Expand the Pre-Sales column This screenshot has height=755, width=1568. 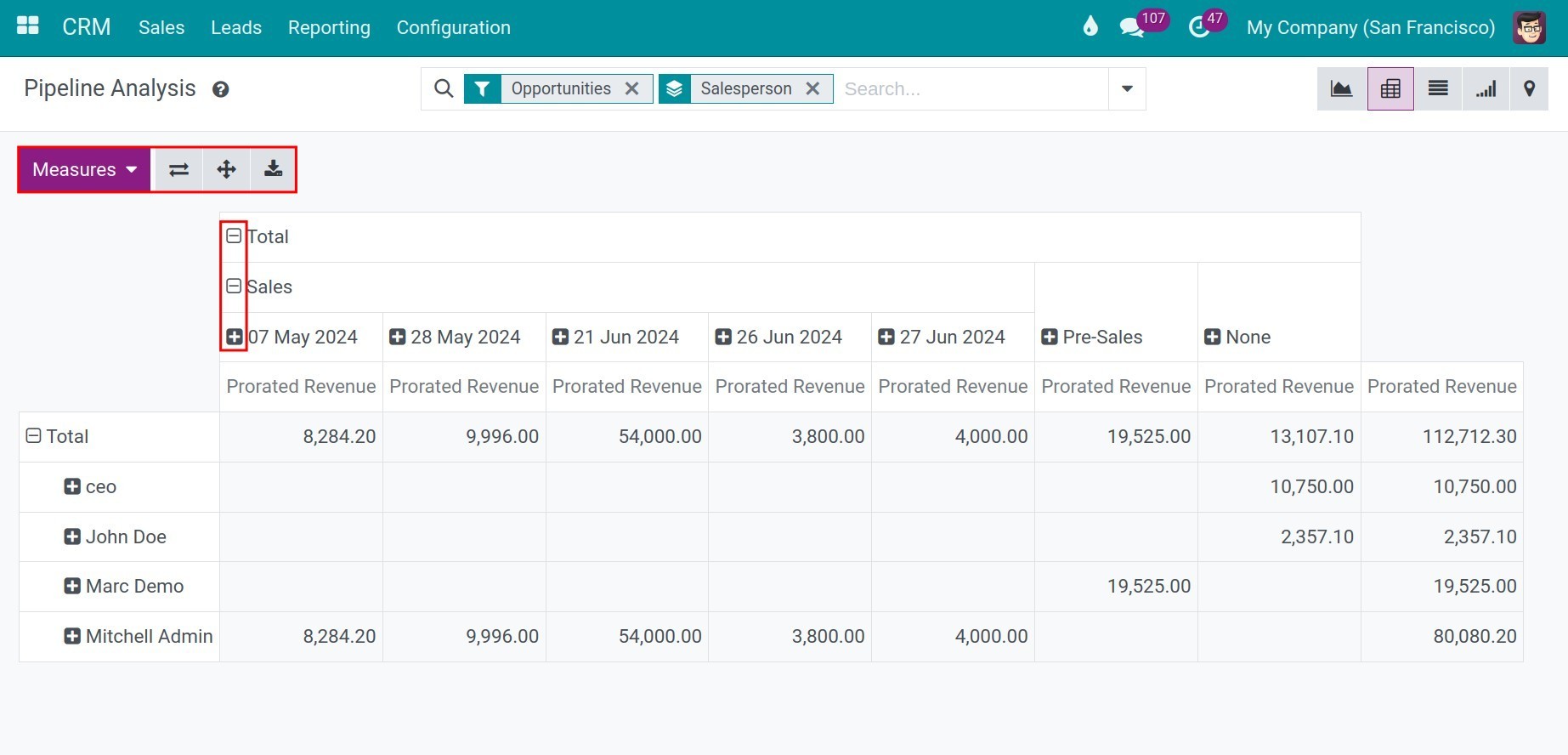(1050, 337)
